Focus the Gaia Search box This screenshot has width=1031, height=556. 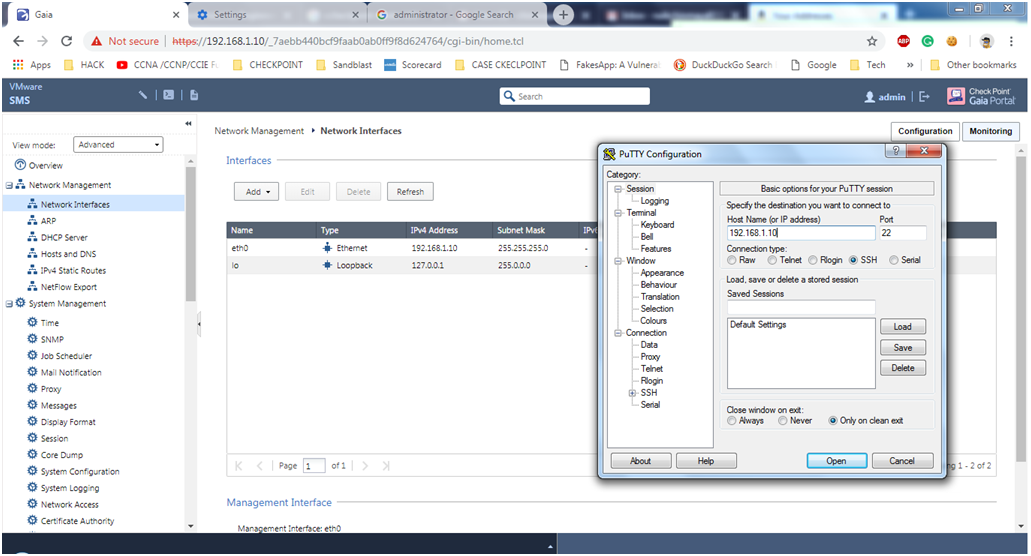[x=575, y=96]
